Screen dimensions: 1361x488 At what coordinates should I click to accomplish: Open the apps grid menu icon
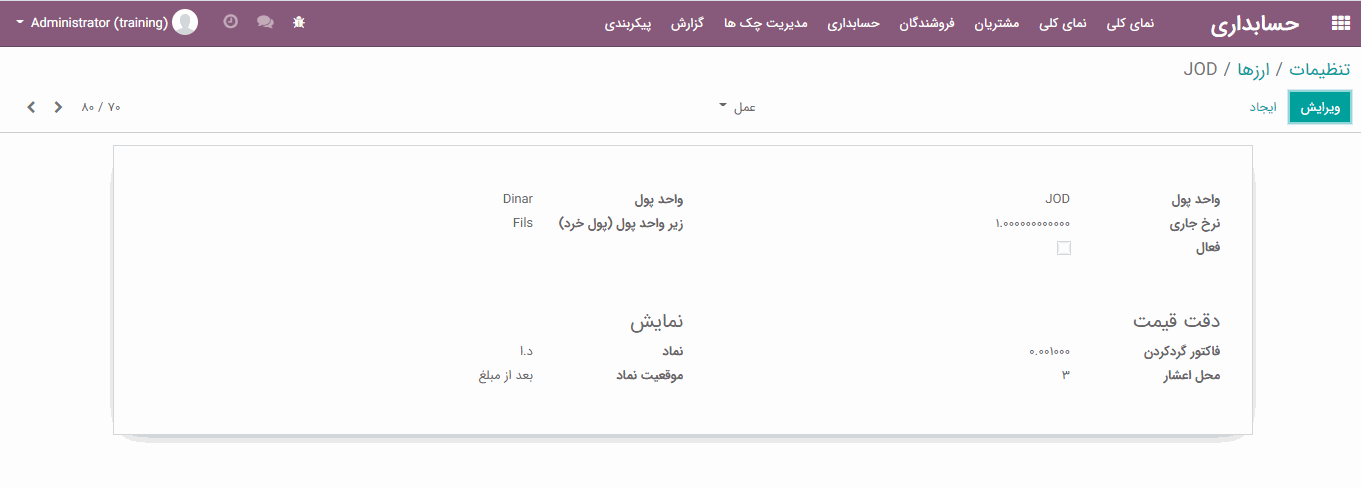[x=1340, y=23]
